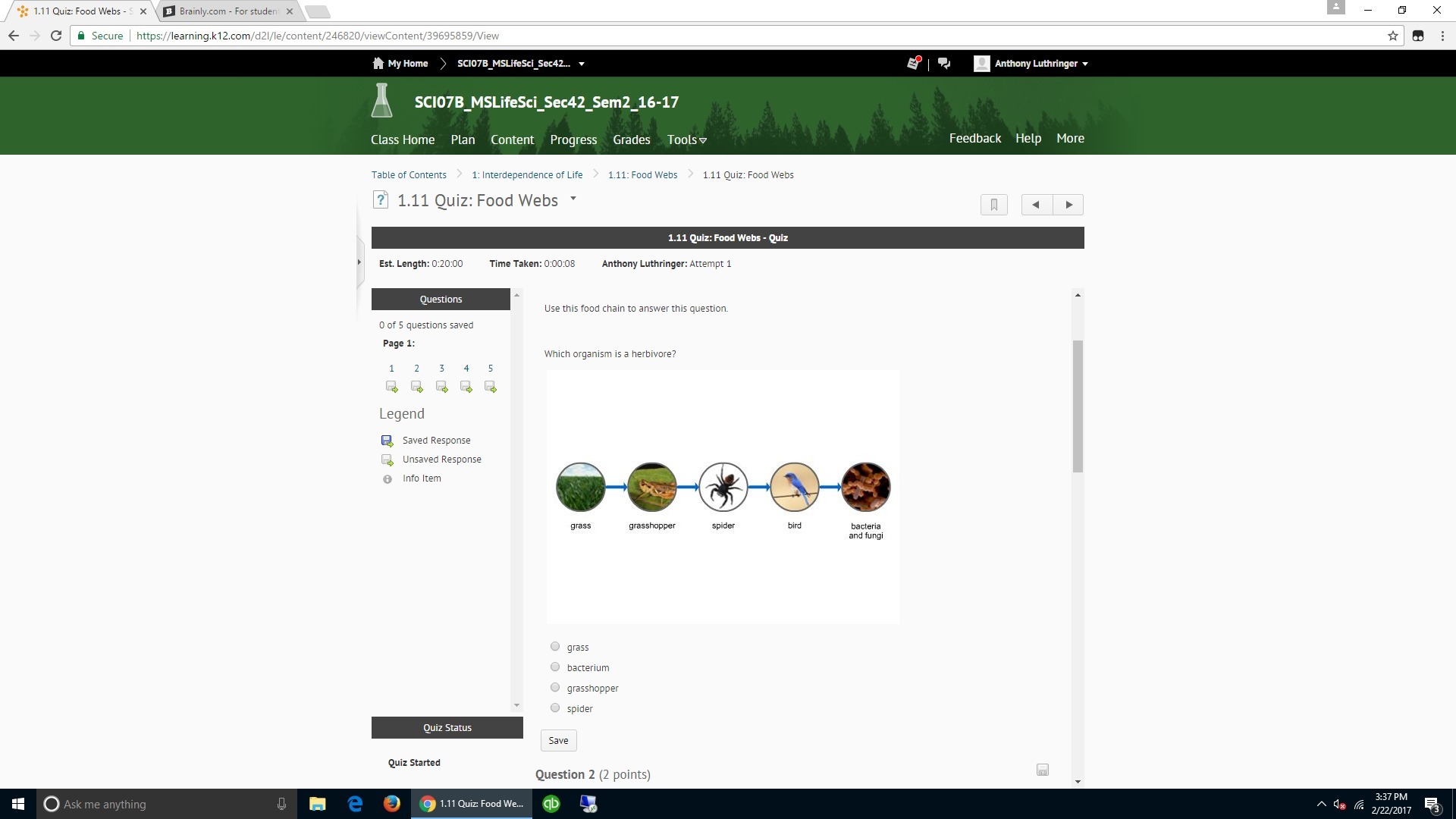The width and height of the screenshot is (1456, 819).
Task: Select the grasshopper answer option
Action: (x=555, y=688)
